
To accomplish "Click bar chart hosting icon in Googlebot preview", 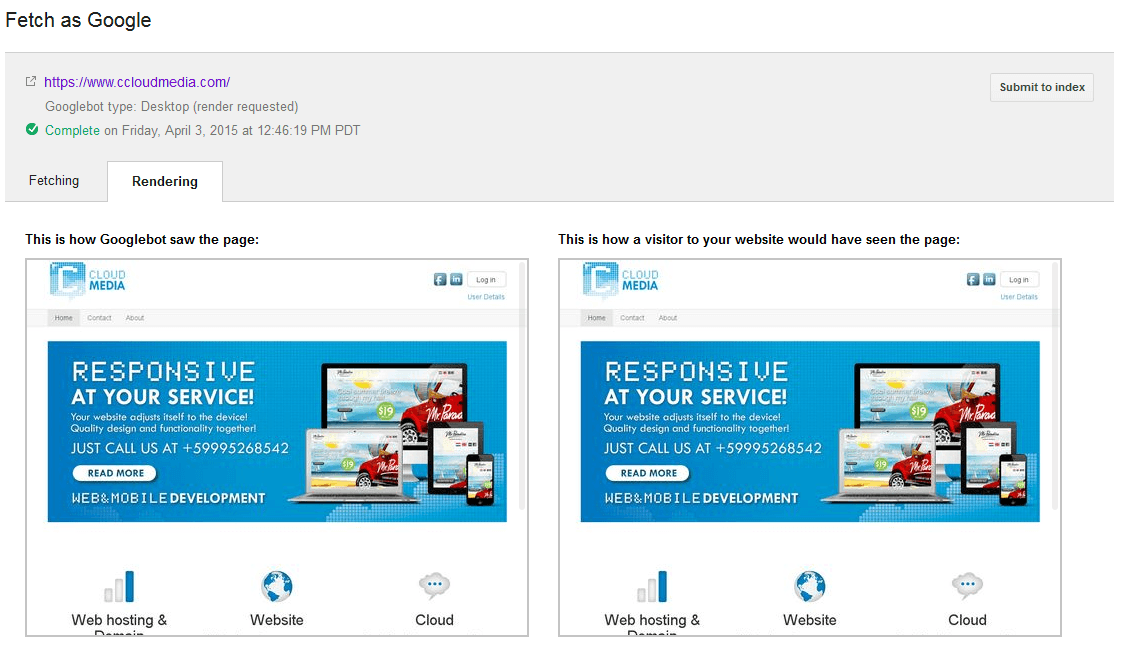I will [x=119, y=587].
